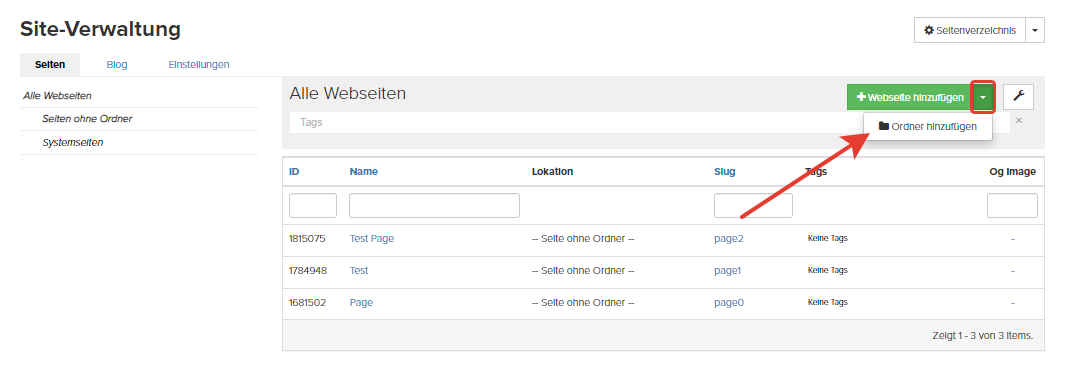This screenshot has width=1074, height=374.
Task: Sort by the Slug column header
Action: click(725, 172)
